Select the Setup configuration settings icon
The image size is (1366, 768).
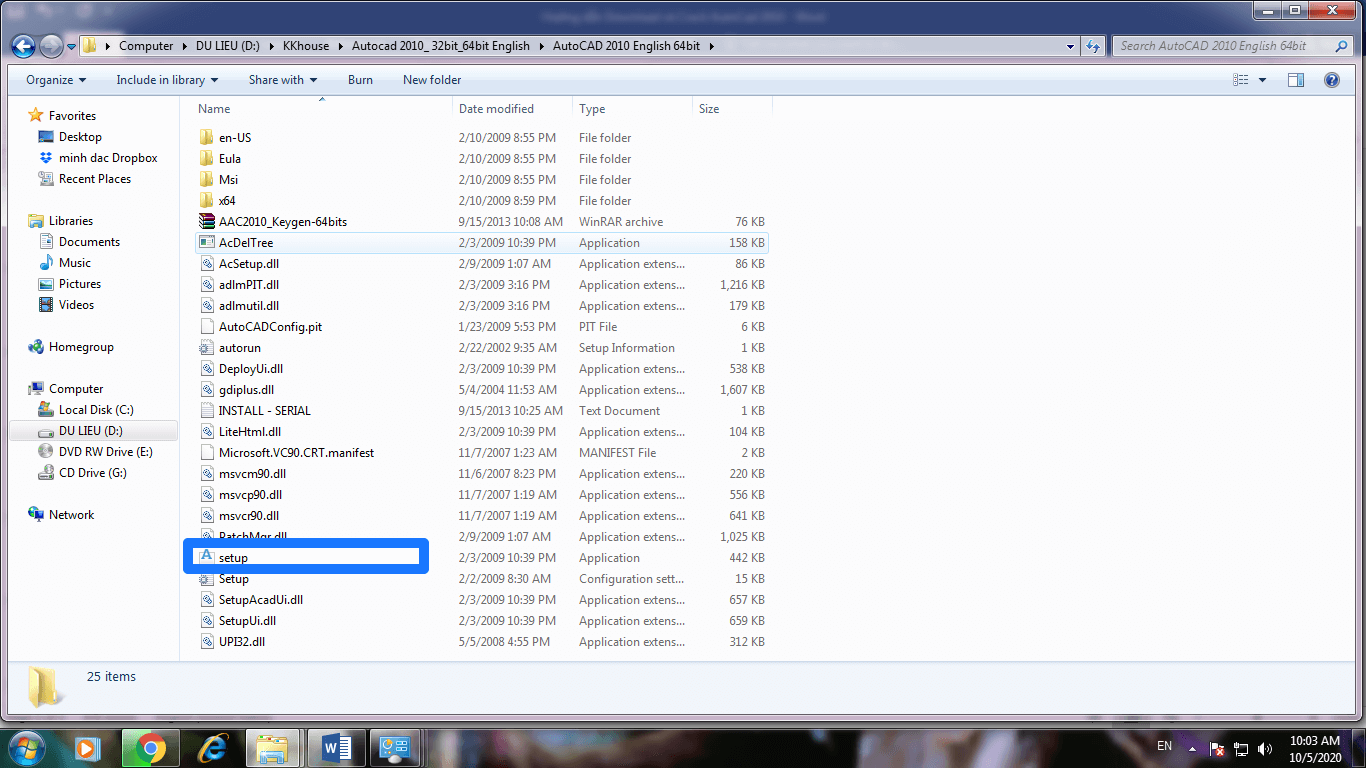click(207, 579)
